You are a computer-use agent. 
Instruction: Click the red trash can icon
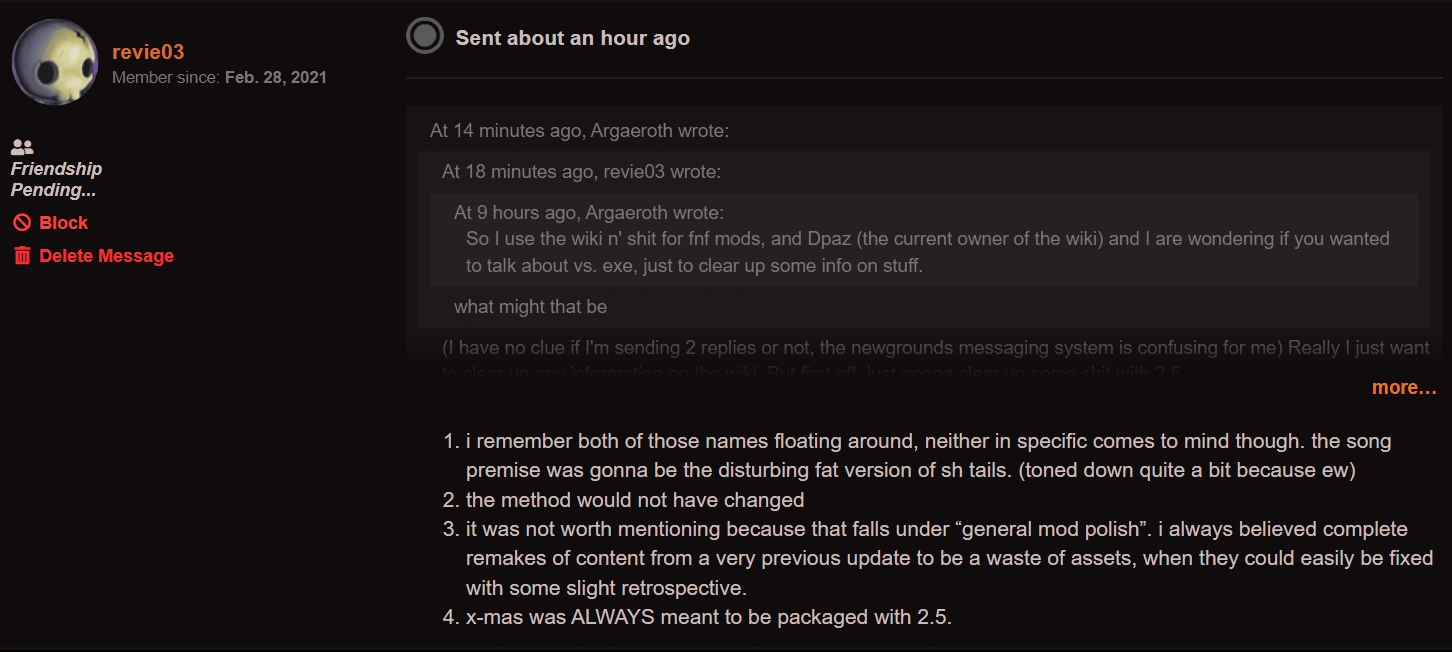click(22, 256)
